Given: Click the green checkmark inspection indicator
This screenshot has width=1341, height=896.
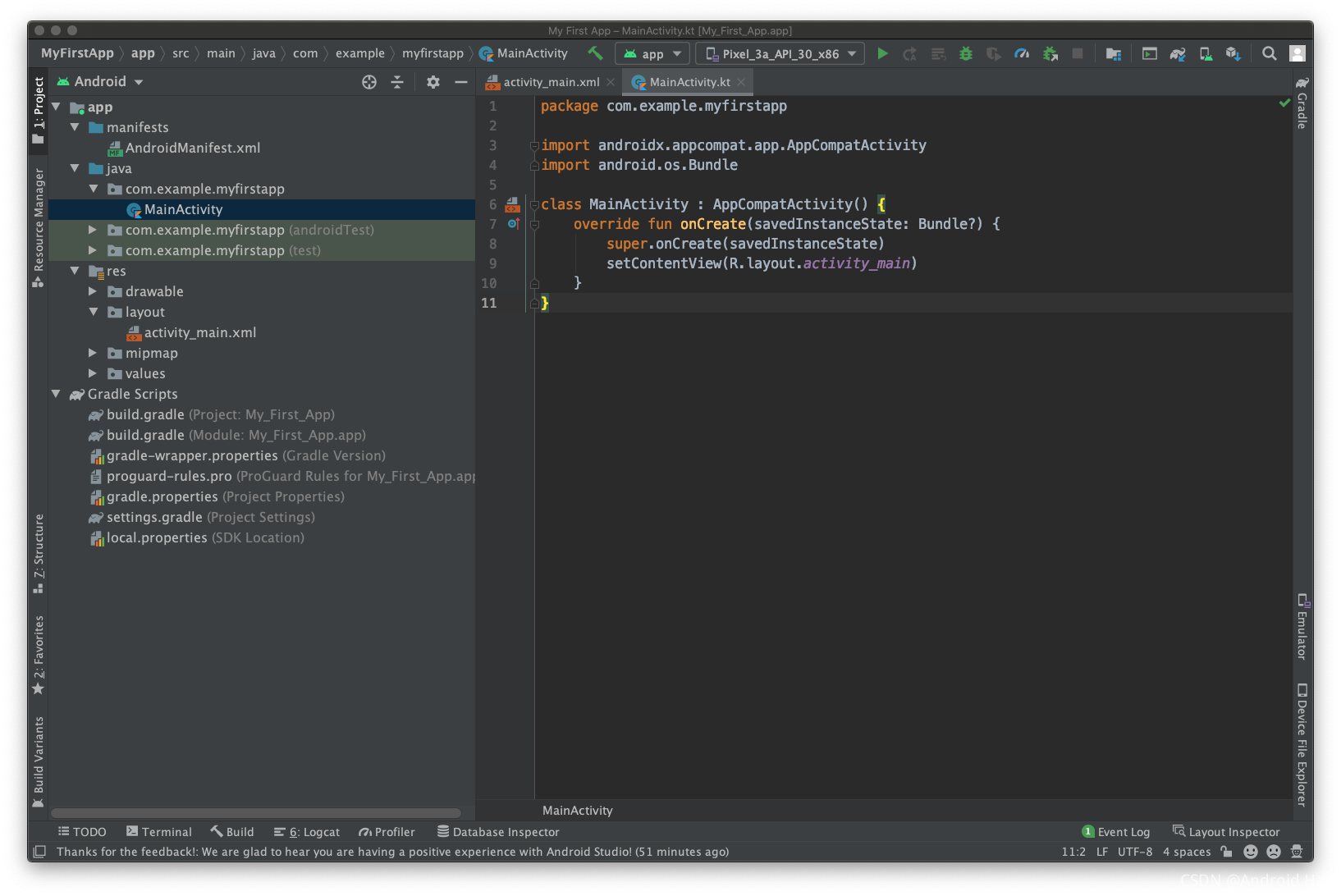Looking at the screenshot, I should click(1284, 103).
